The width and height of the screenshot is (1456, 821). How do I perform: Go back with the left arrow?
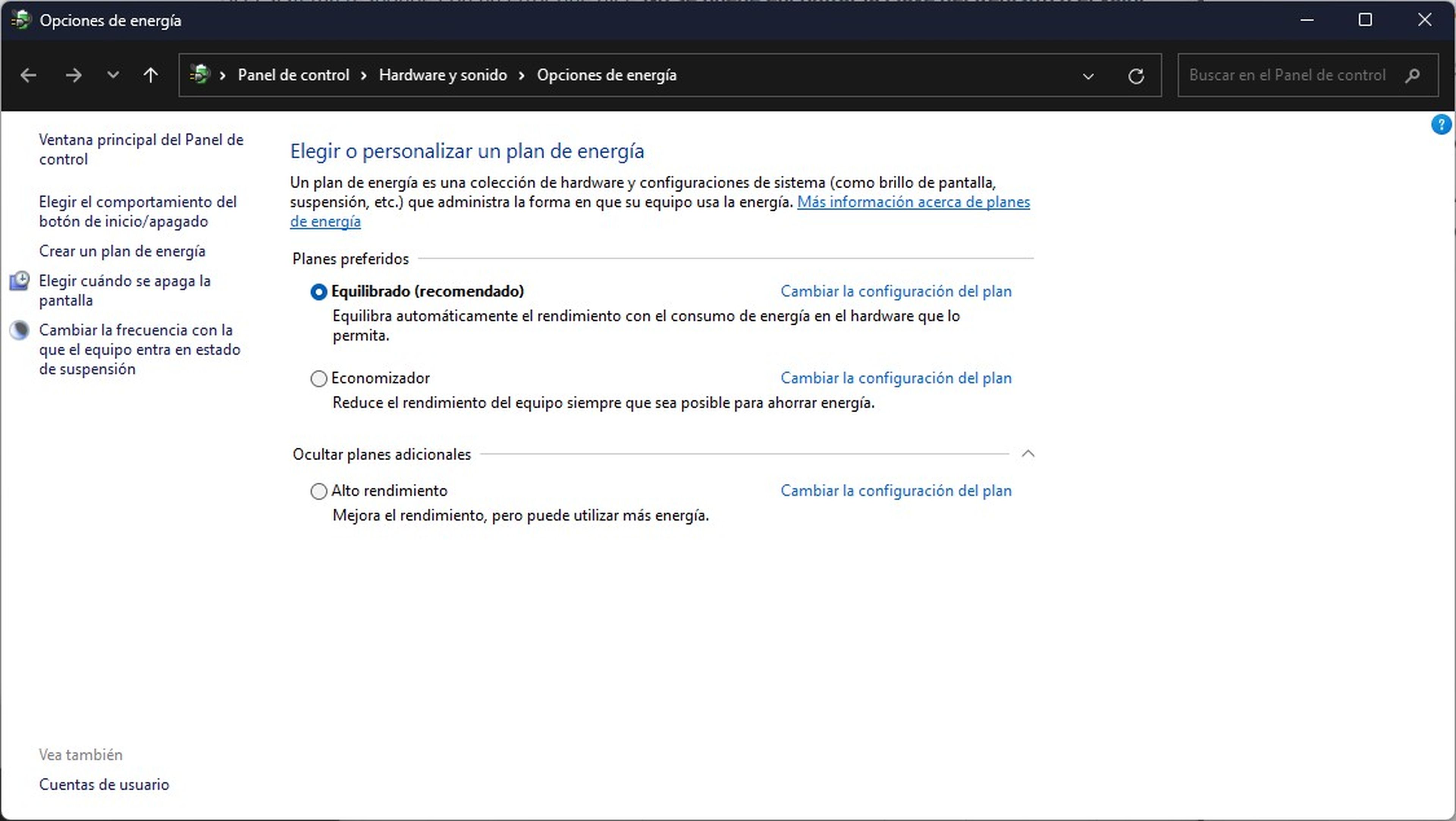pyautogui.click(x=28, y=75)
